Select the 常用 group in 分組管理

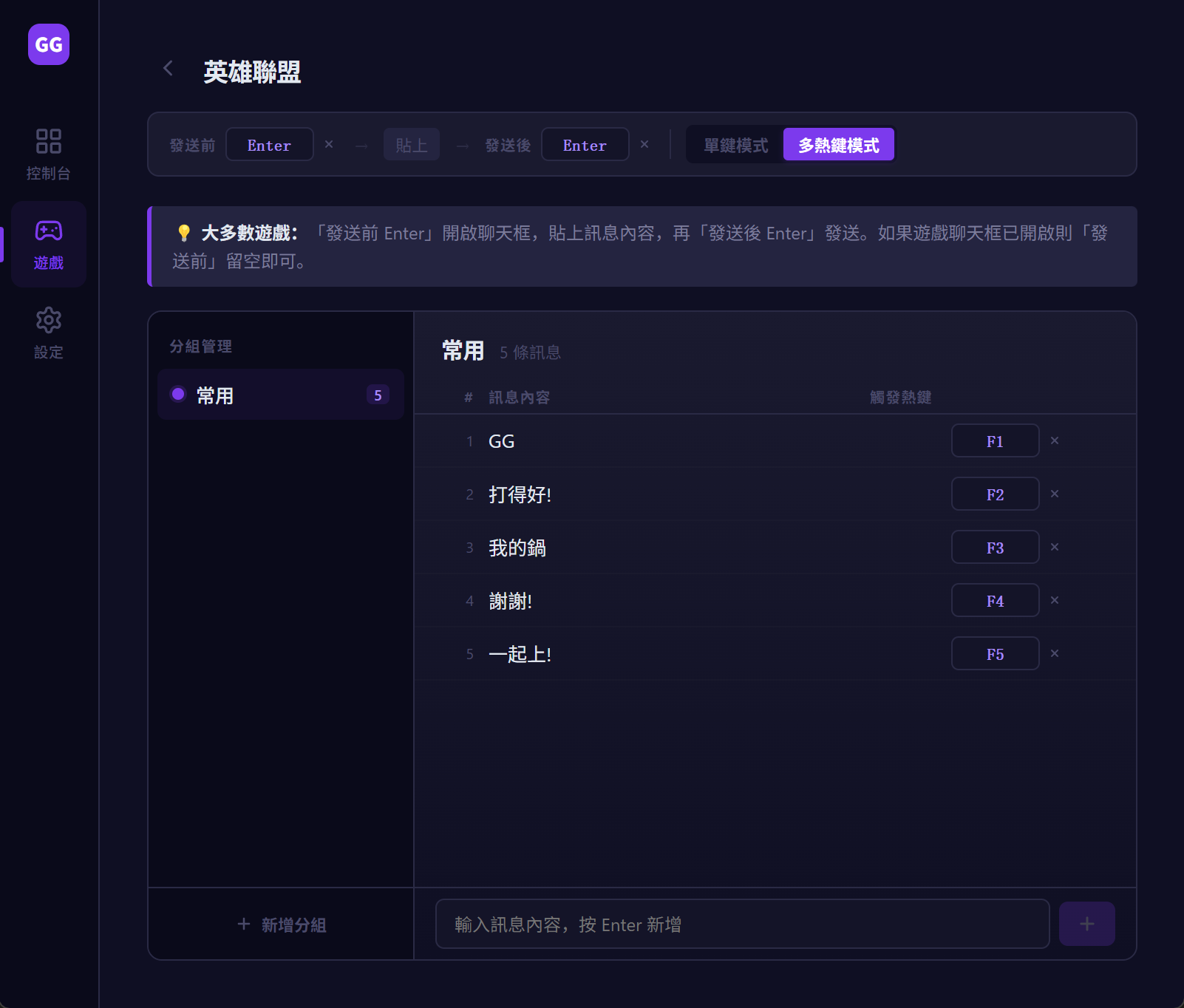click(x=281, y=395)
